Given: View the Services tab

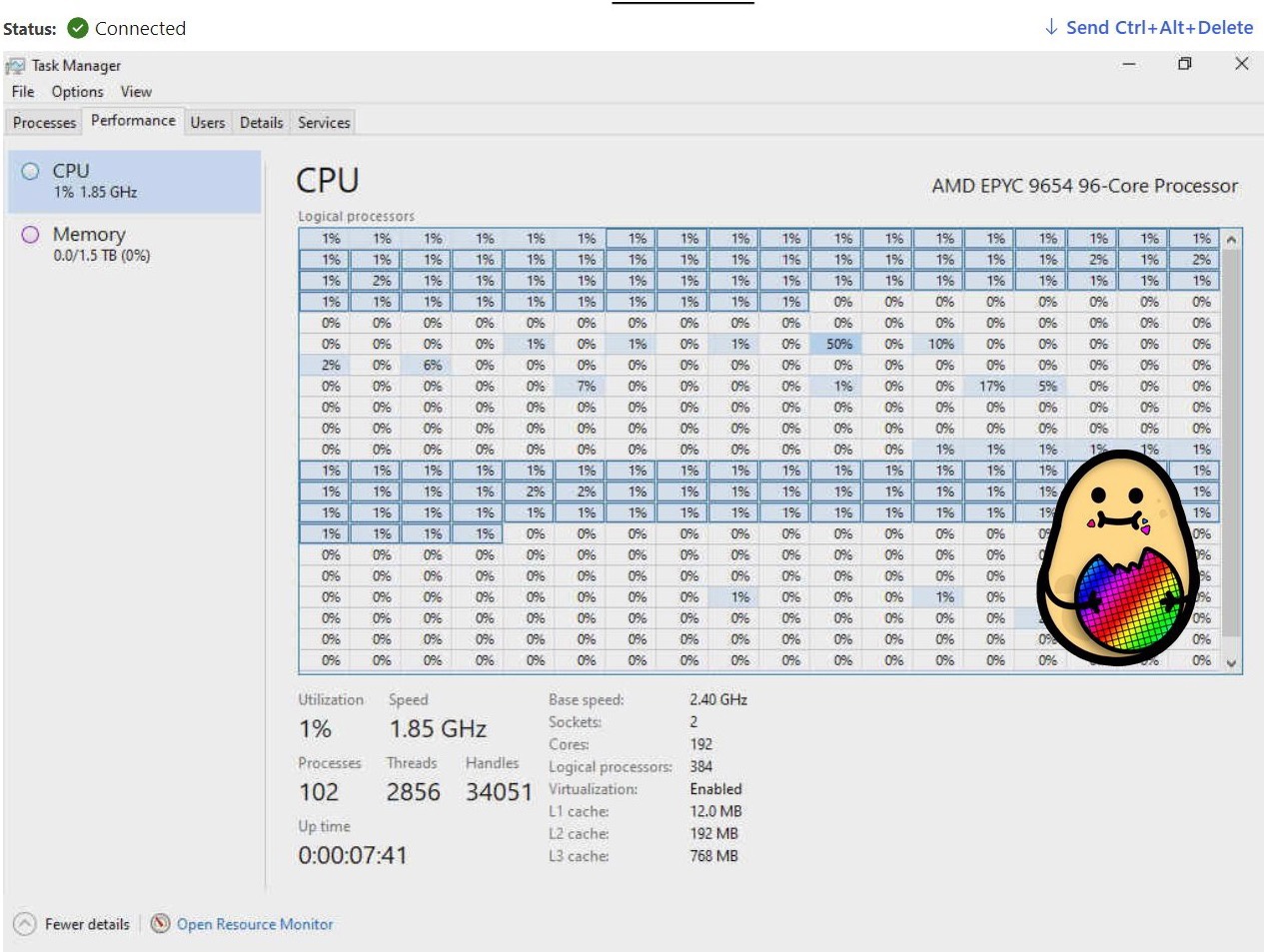Looking at the screenshot, I should pyautogui.click(x=323, y=122).
